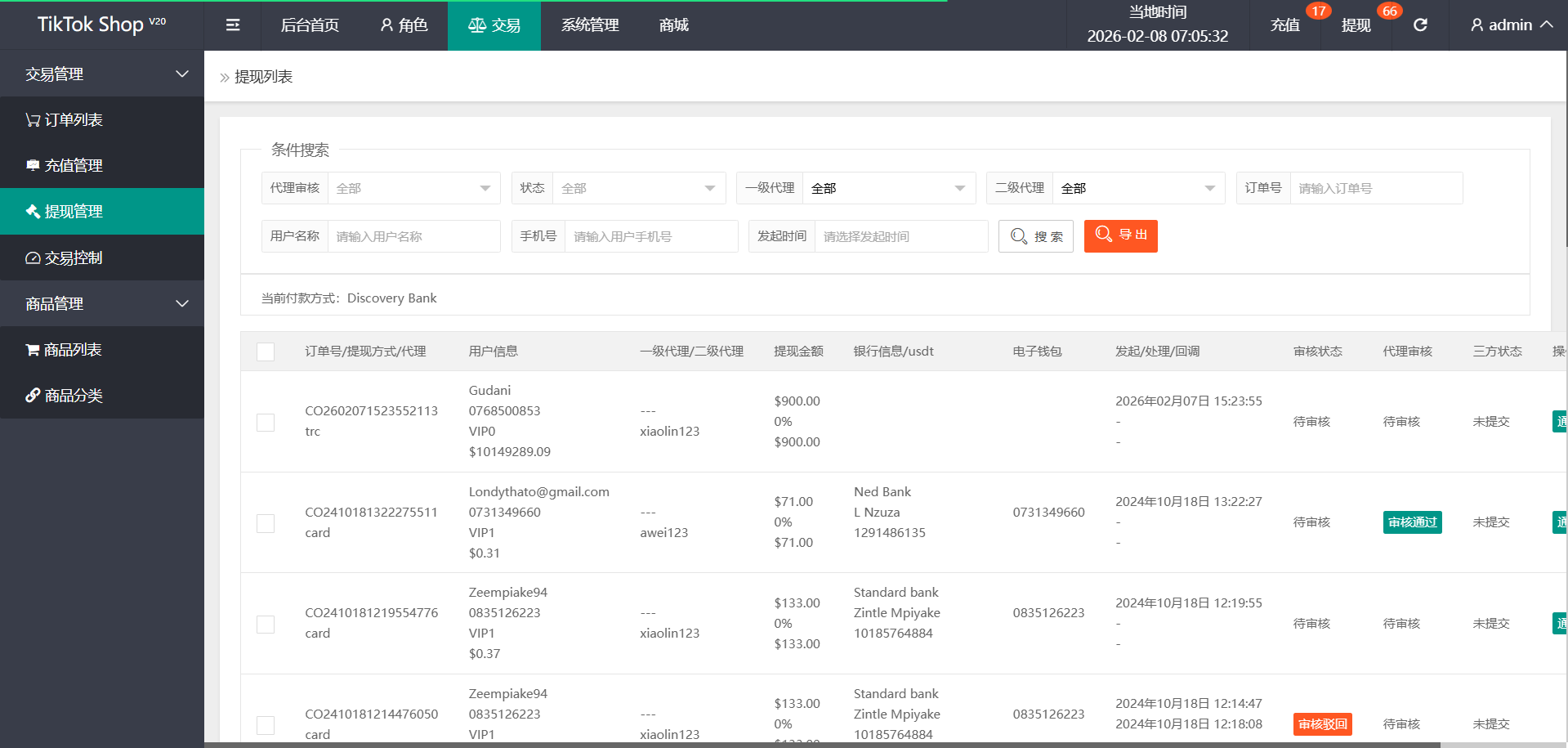
Task: Click the 订单号 input field
Action: tap(1375, 188)
